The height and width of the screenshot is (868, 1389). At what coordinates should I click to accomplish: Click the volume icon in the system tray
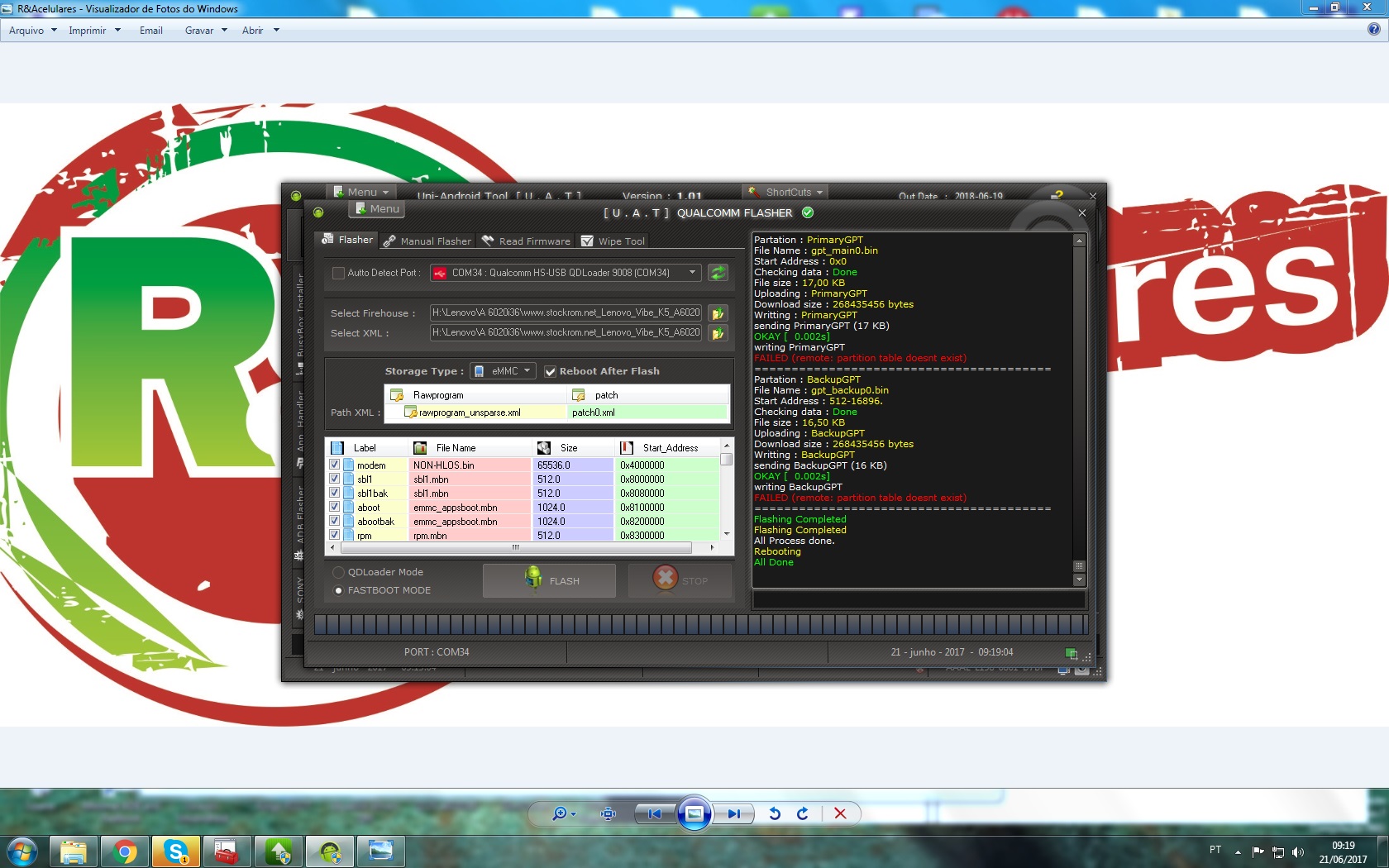[1297, 851]
